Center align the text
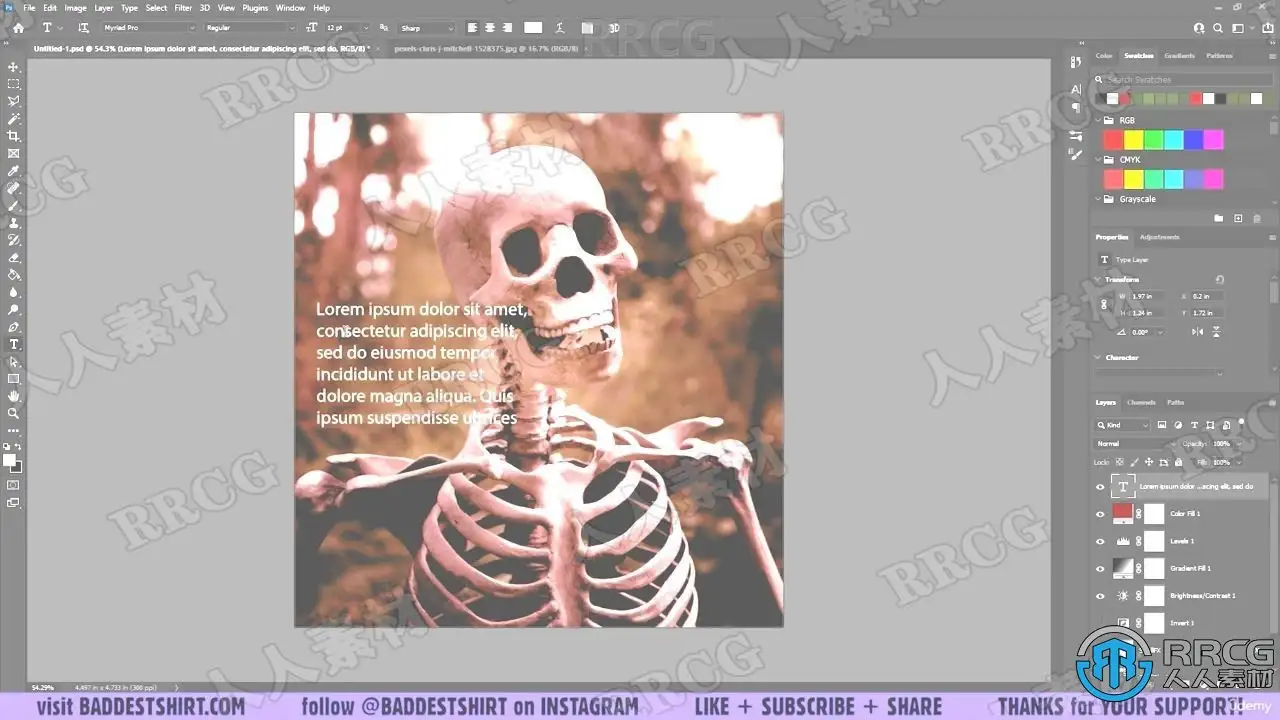The image size is (1280, 720). click(x=490, y=28)
